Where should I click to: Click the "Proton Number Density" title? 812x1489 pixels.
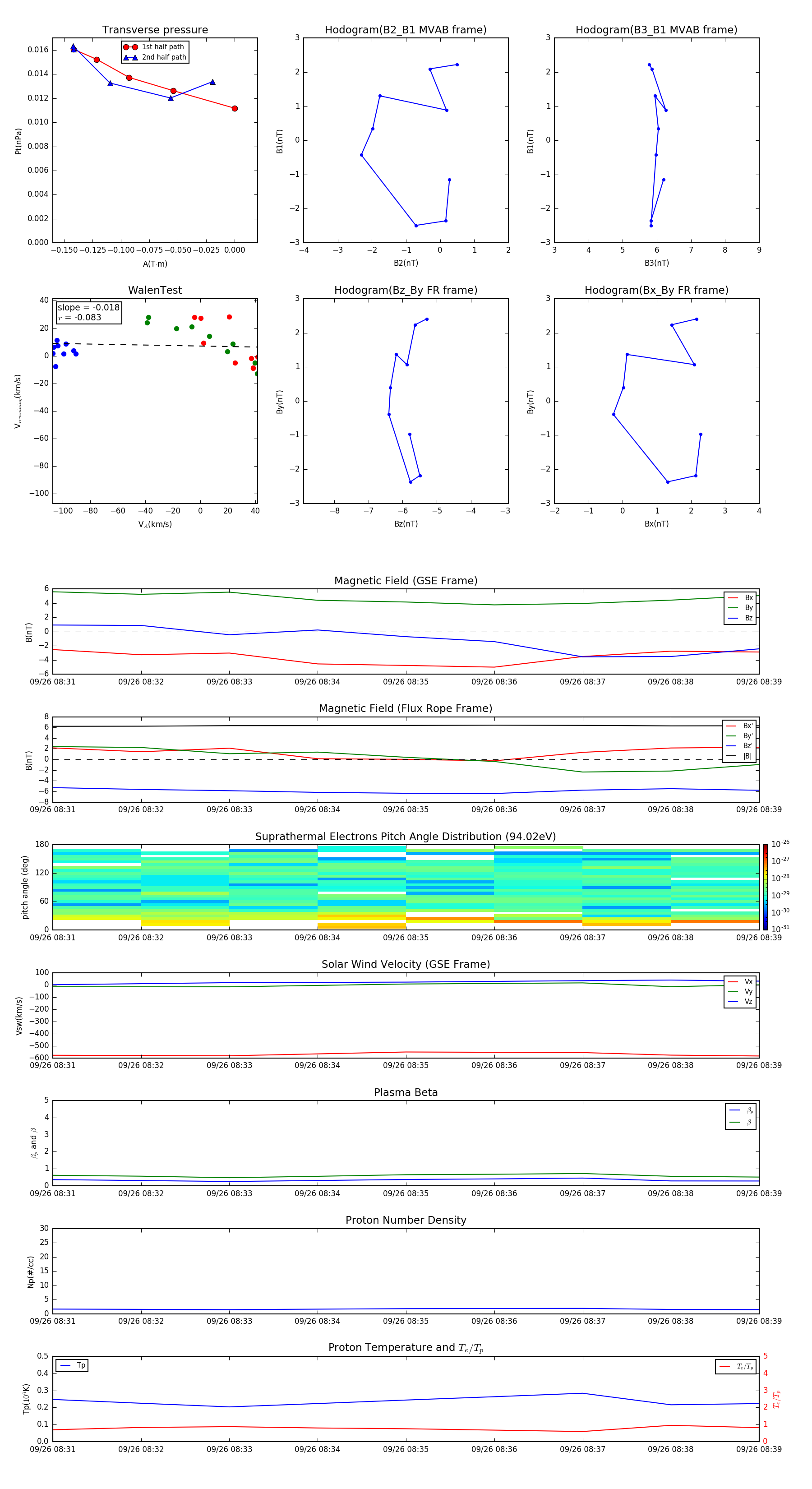tap(406, 1221)
